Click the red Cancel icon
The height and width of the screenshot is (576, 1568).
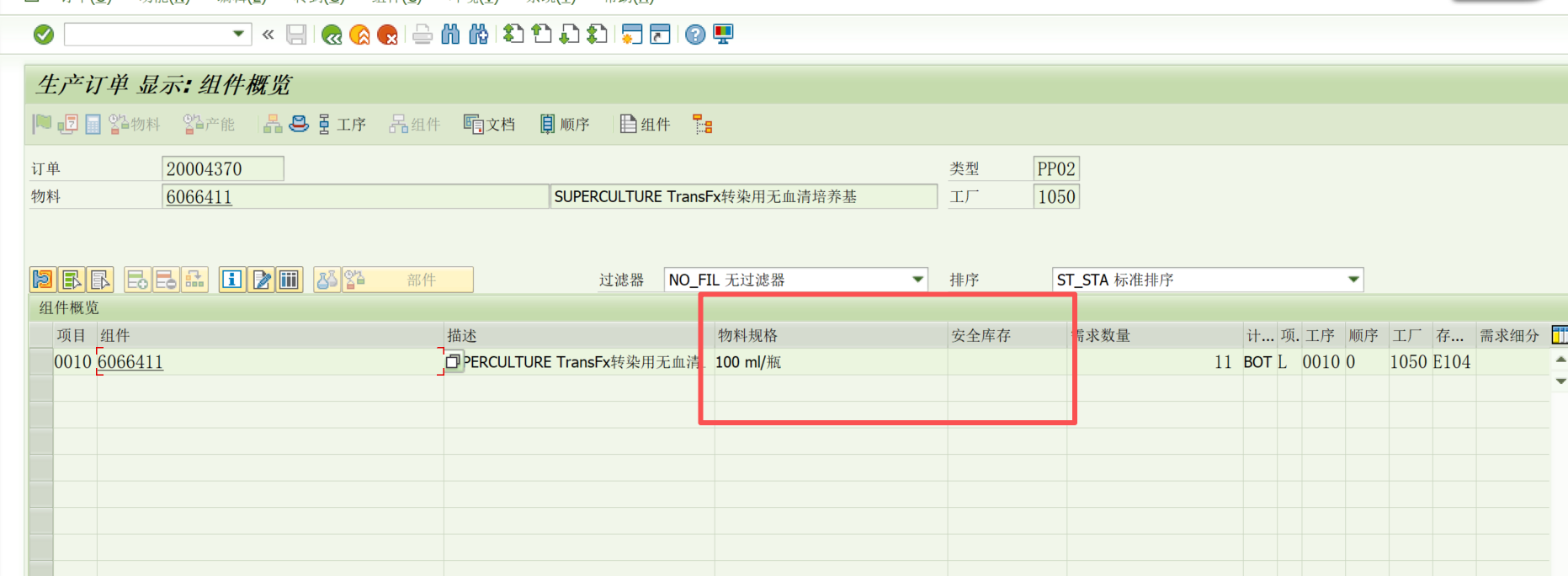point(387,35)
